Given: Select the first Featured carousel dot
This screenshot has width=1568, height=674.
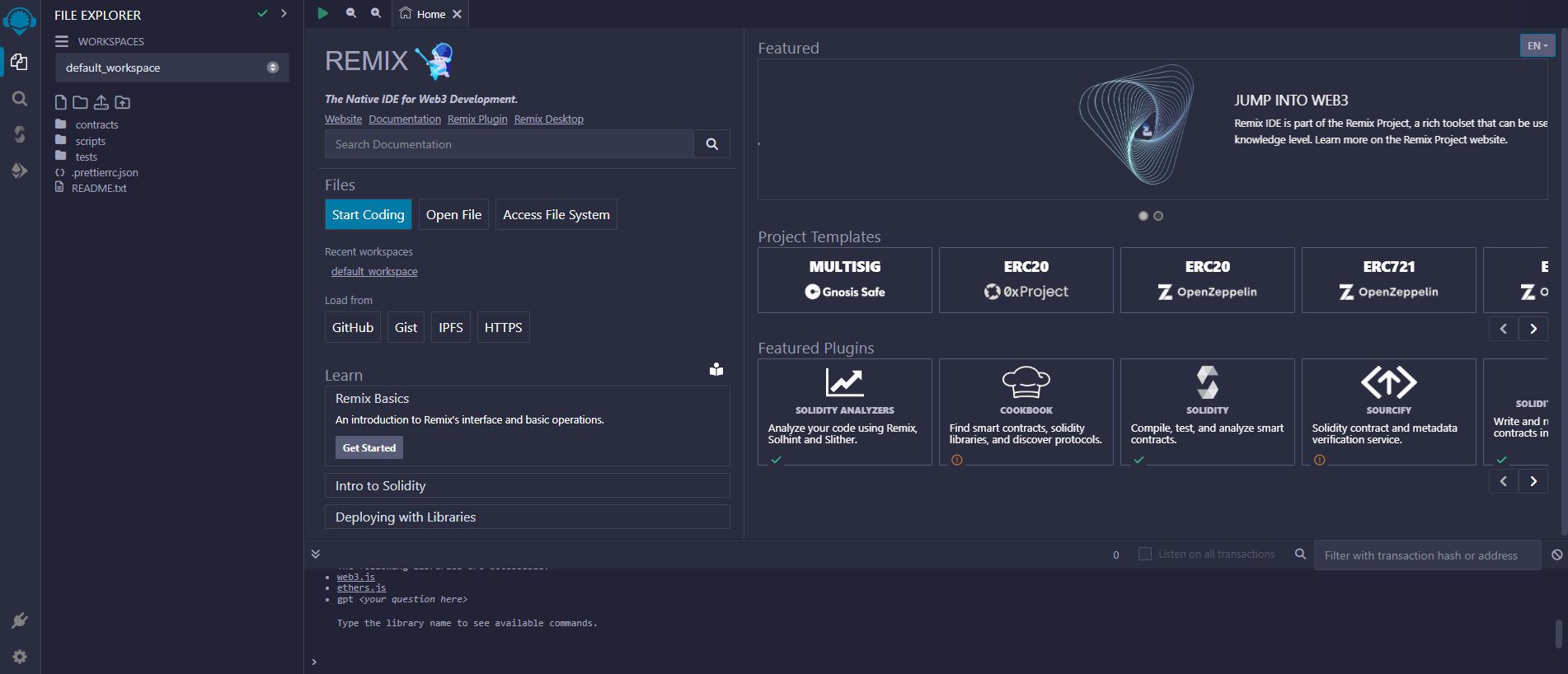Looking at the screenshot, I should point(1143,216).
